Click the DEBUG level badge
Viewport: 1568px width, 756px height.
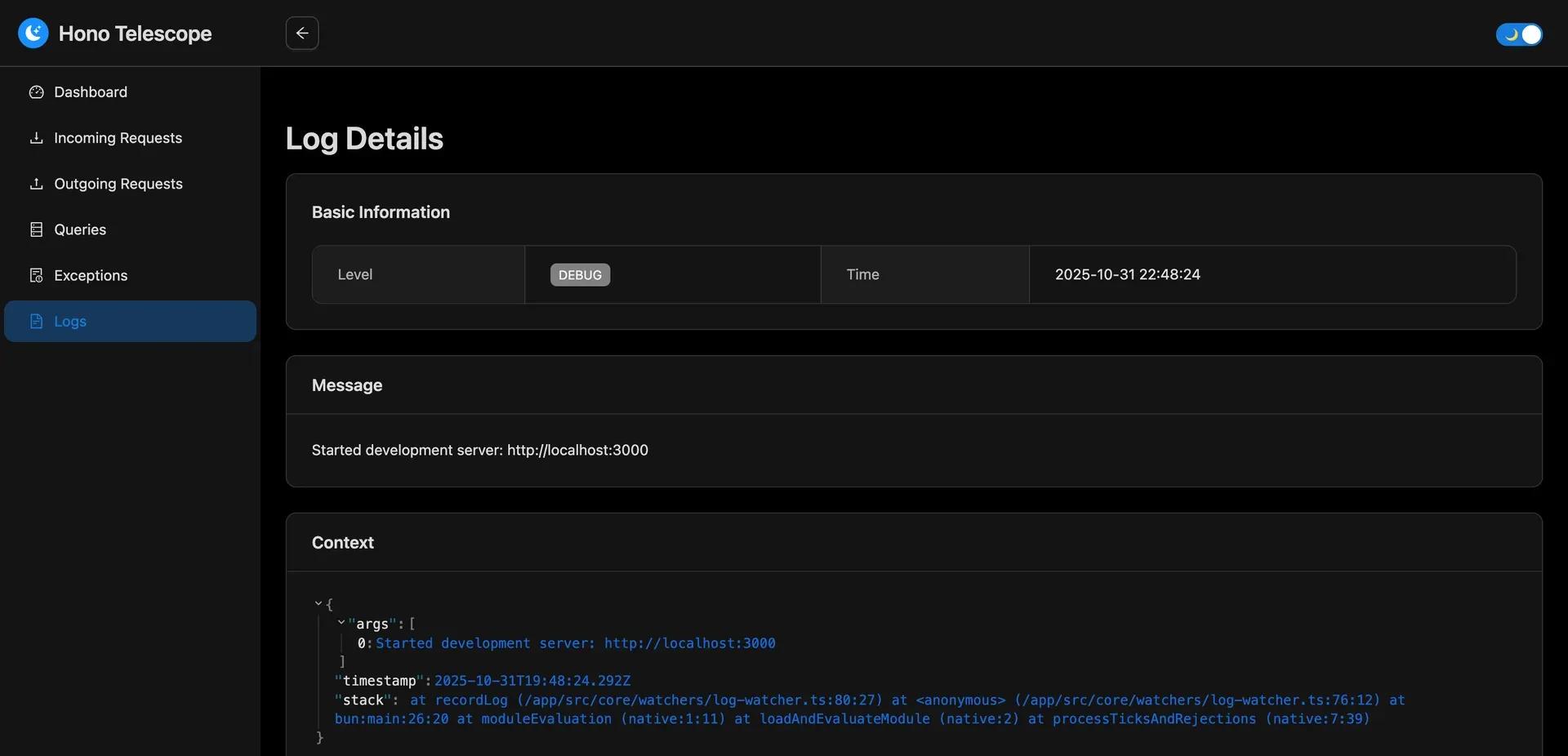[x=579, y=274]
